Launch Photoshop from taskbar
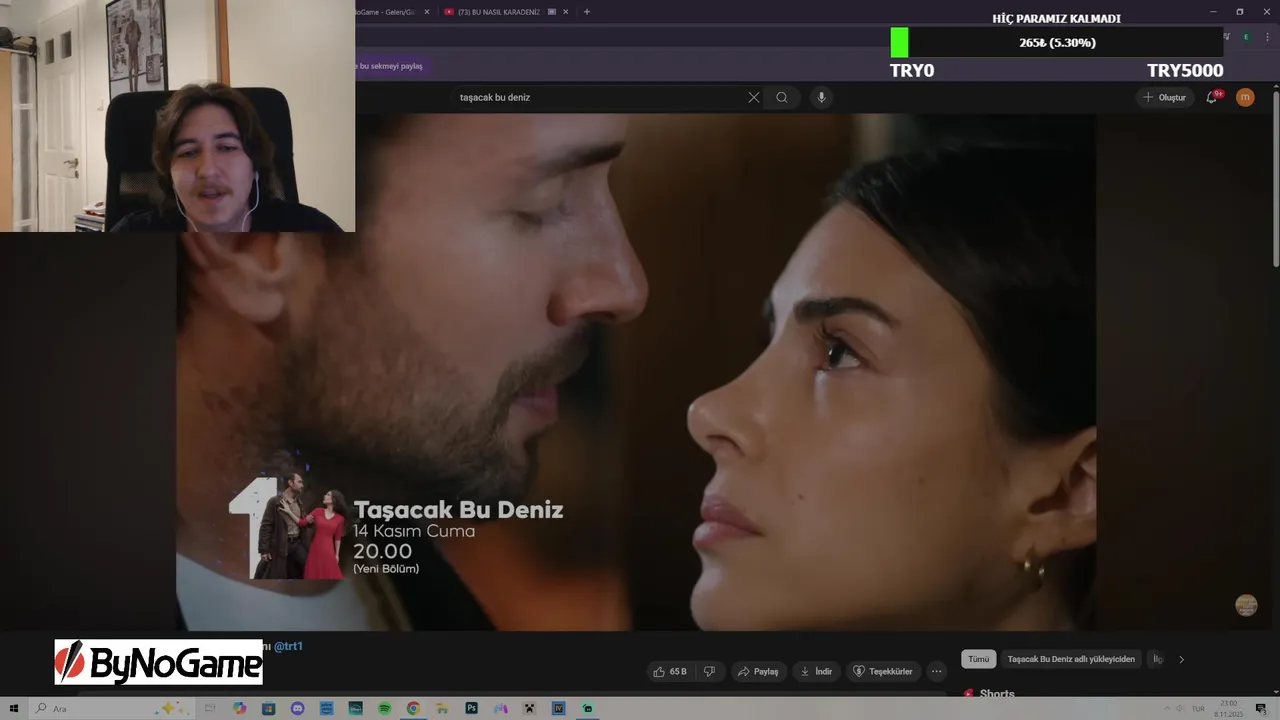Viewport: 1280px width, 720px height. (471, 708)
